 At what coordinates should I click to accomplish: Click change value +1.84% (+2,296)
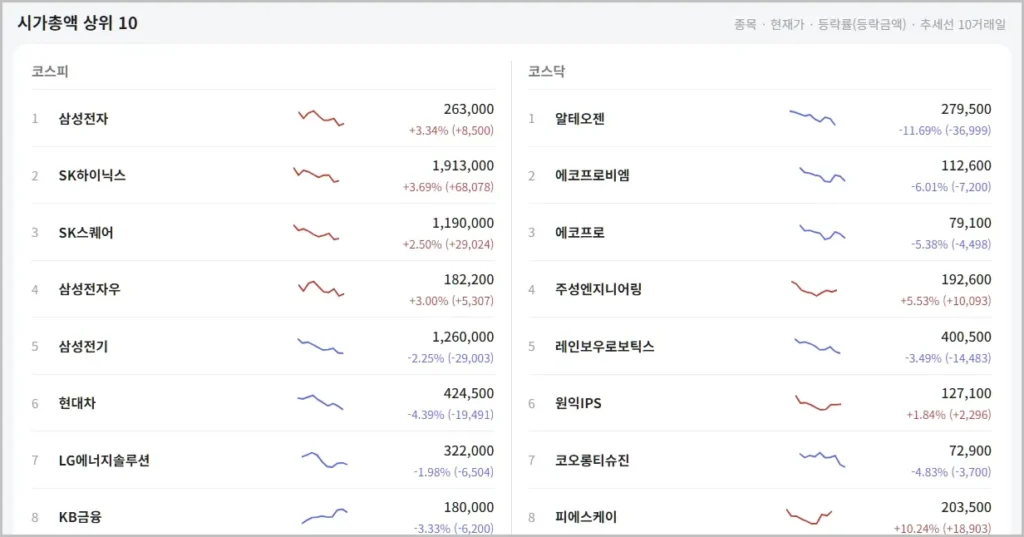tap(948, 415)
